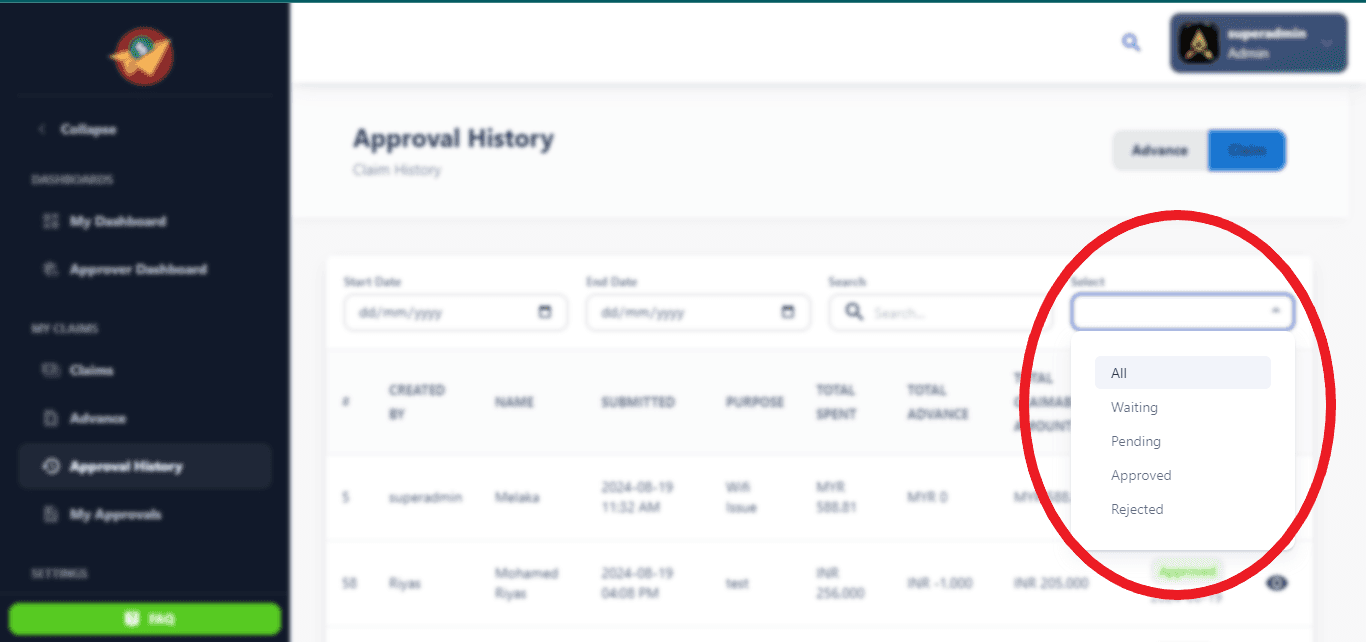Open the Start Date calendar picker icon
1366x642 pixels.
(545, 312)
